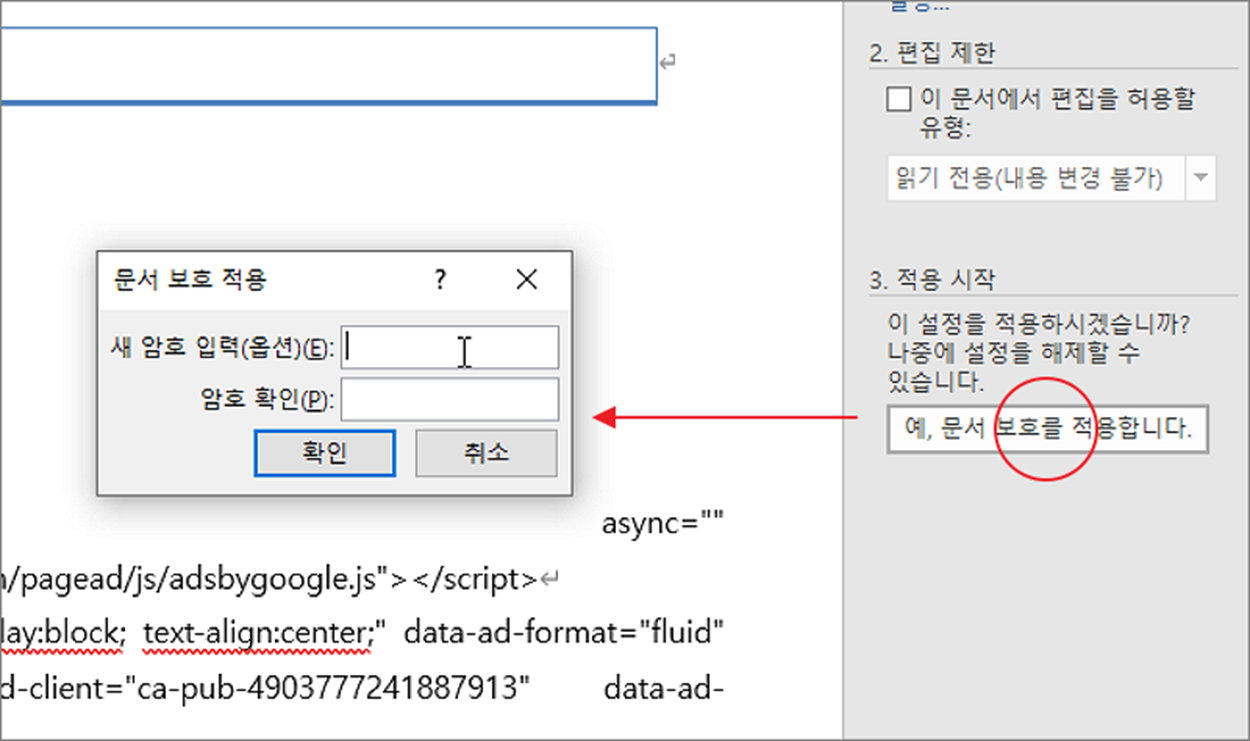Click inside the blue-bordered text box

328,65
